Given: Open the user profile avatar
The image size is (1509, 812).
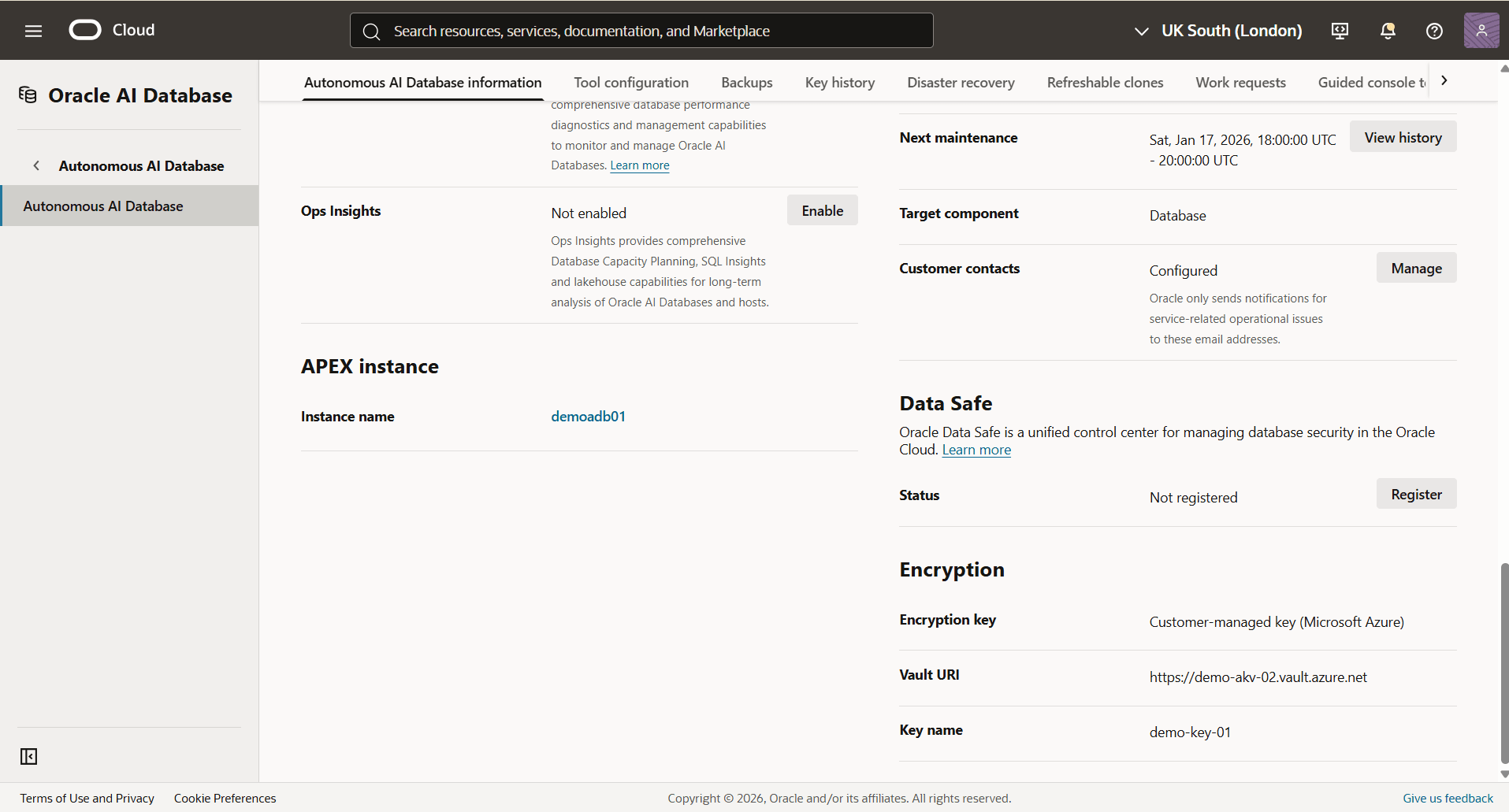Looking at the screenshot, I should [1482, 30].
